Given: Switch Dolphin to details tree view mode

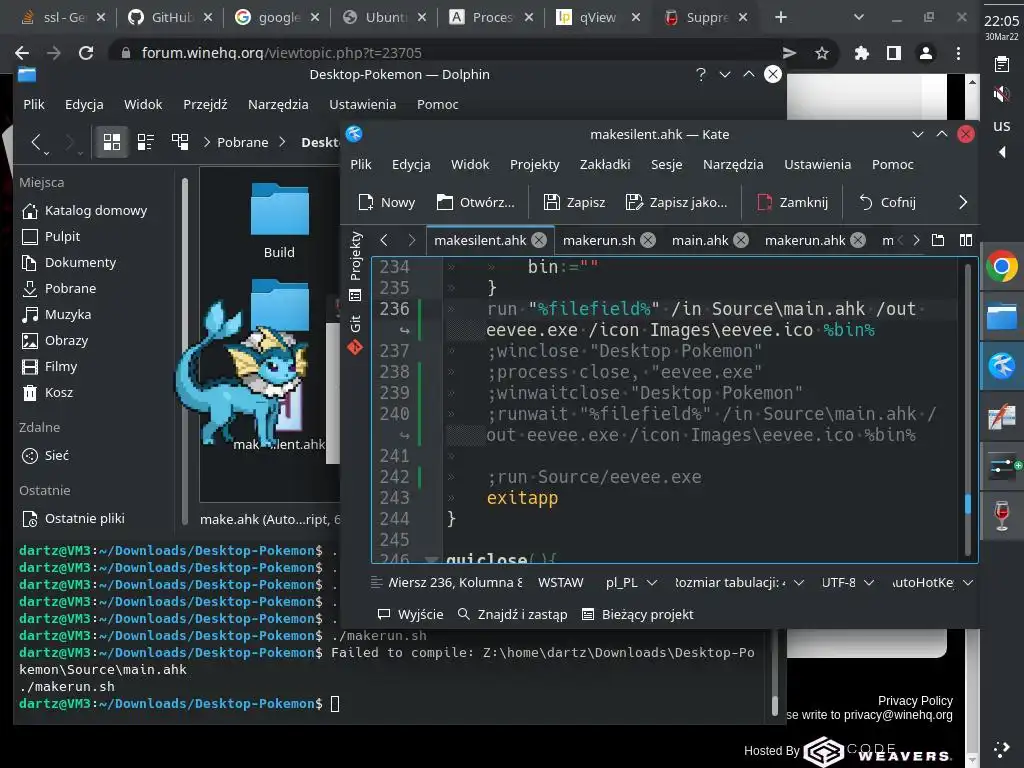Looking at the screenshot, I should pos(180,142).
